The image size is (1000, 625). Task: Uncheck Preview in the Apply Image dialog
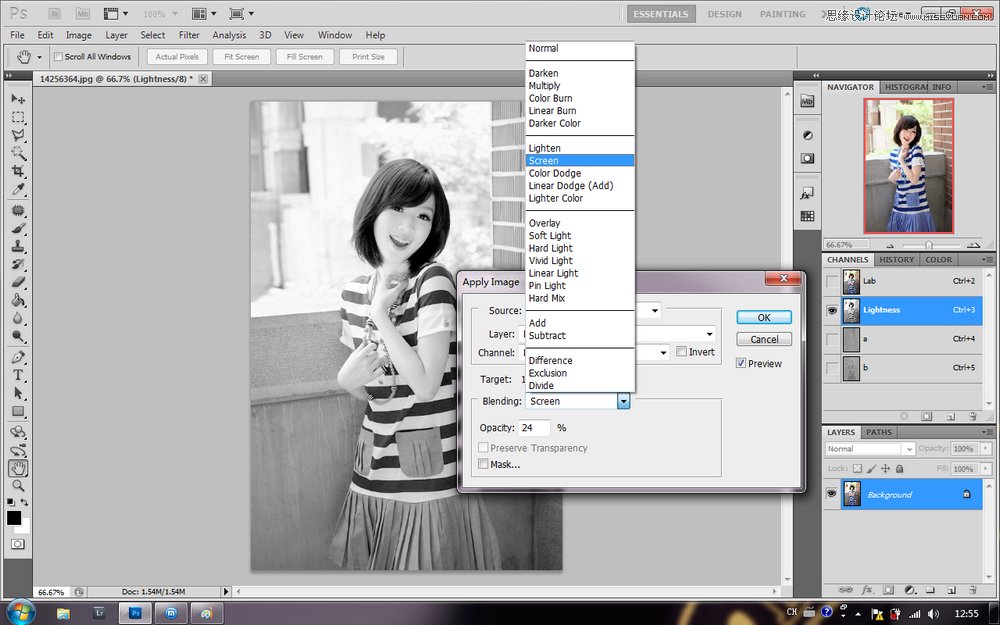[x=742, y=363]
